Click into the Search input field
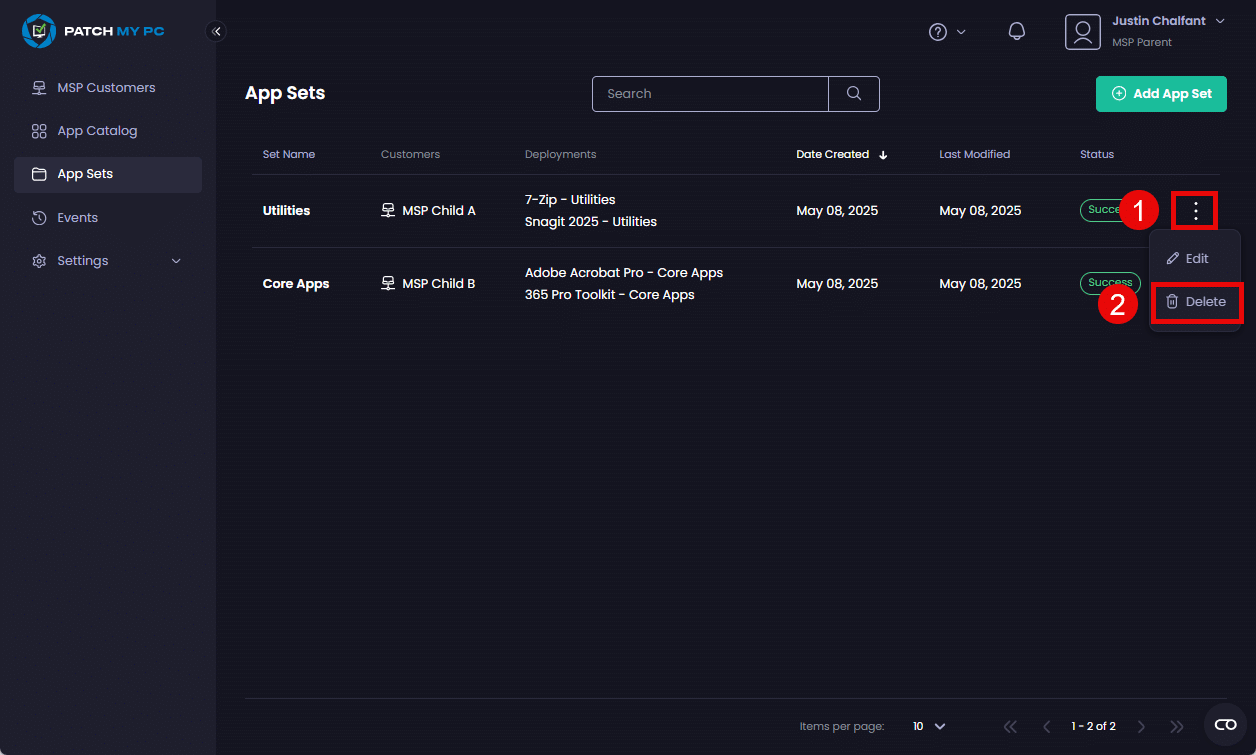The width and height of the screenshot is (1256, 755). [x=710, y=94]
